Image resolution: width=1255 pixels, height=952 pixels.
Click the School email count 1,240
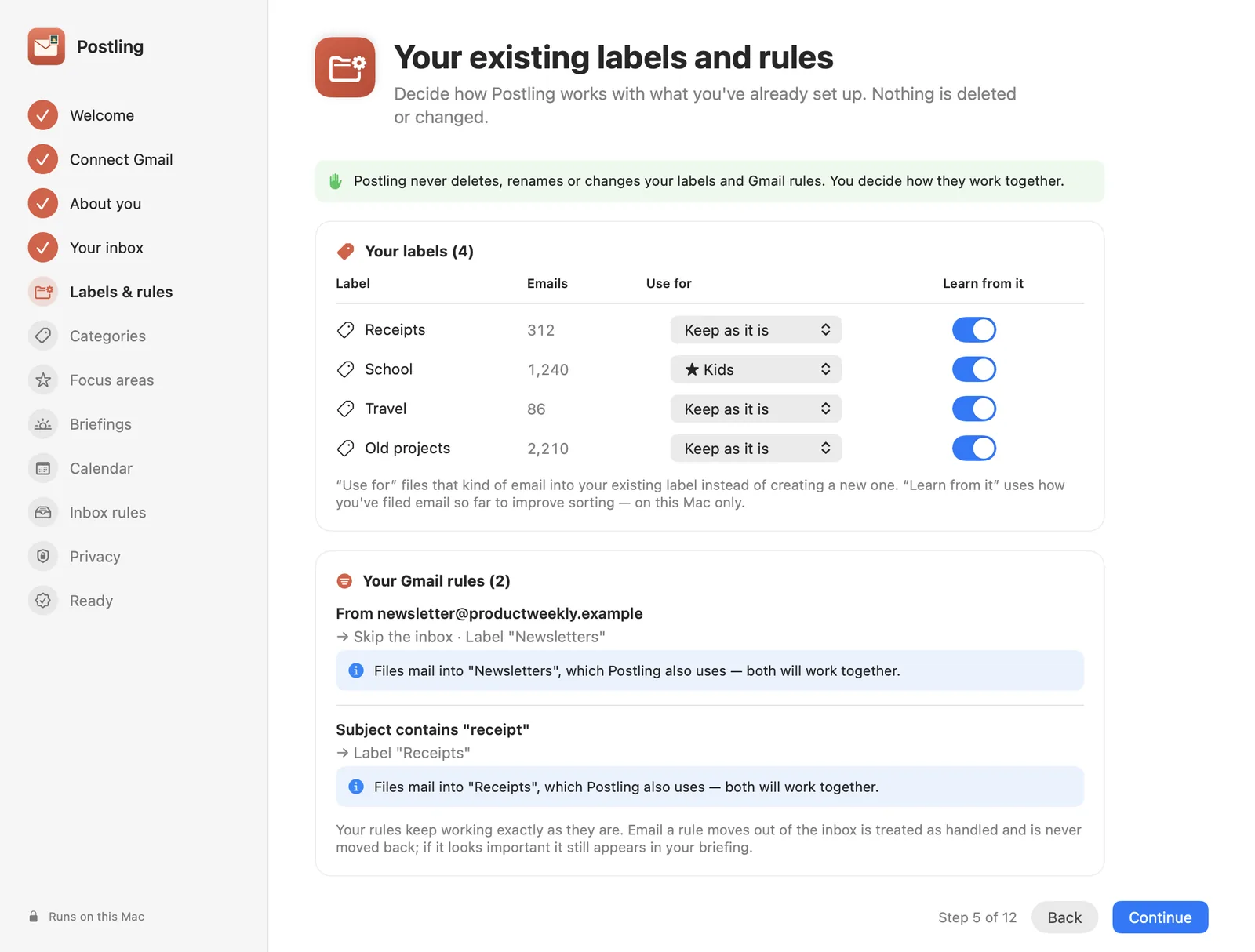[548, 369]
